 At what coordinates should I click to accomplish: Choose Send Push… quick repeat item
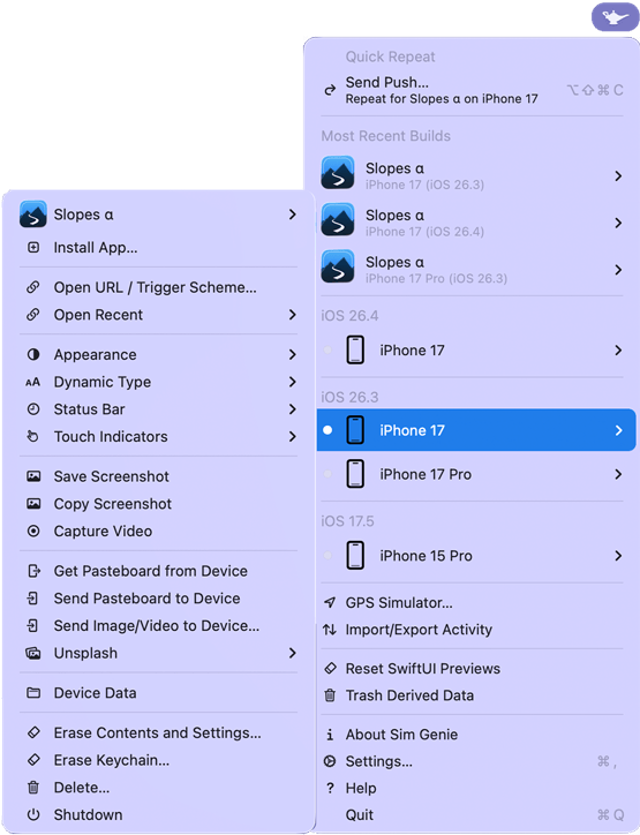[472, 90]
